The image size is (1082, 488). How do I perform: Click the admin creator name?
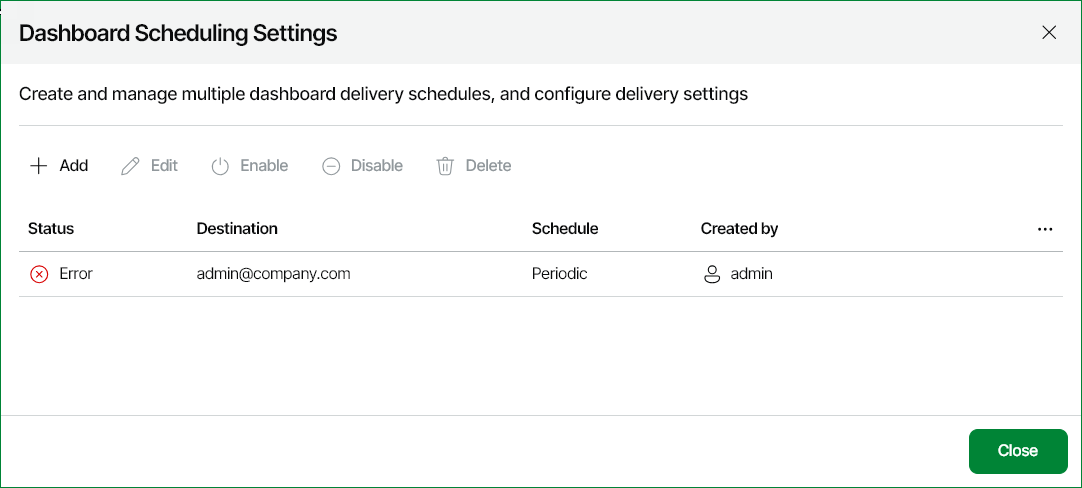[751, 274]
